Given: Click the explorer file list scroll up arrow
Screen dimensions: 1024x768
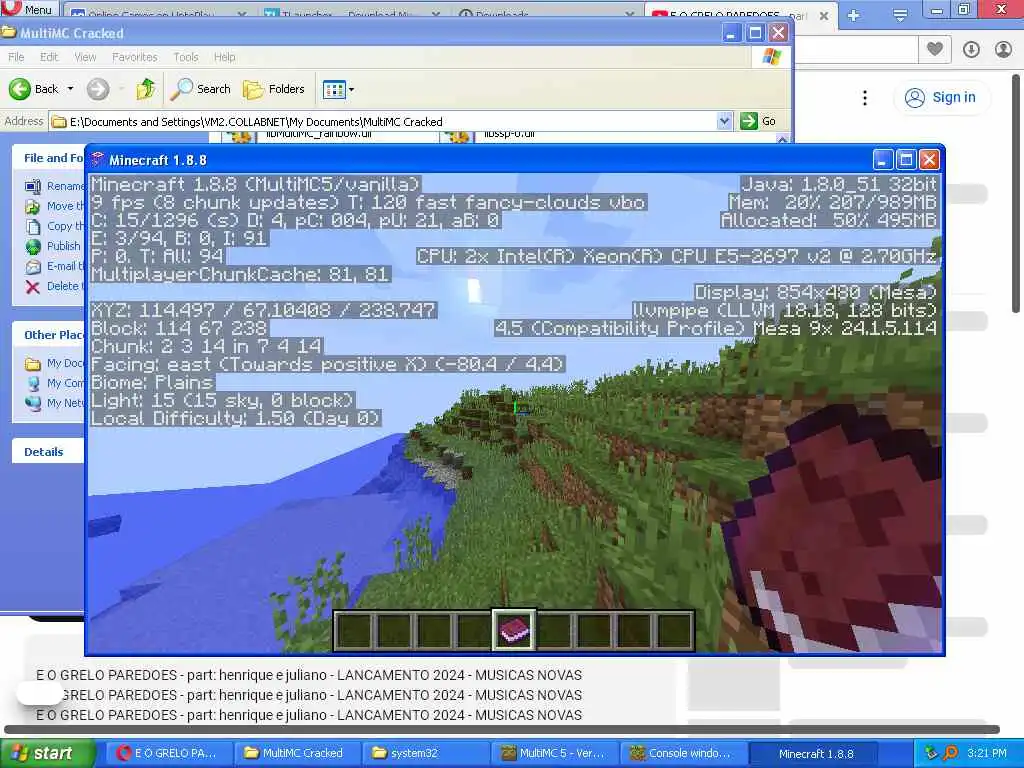Looking at the screenshot, I should pos(782,138).
